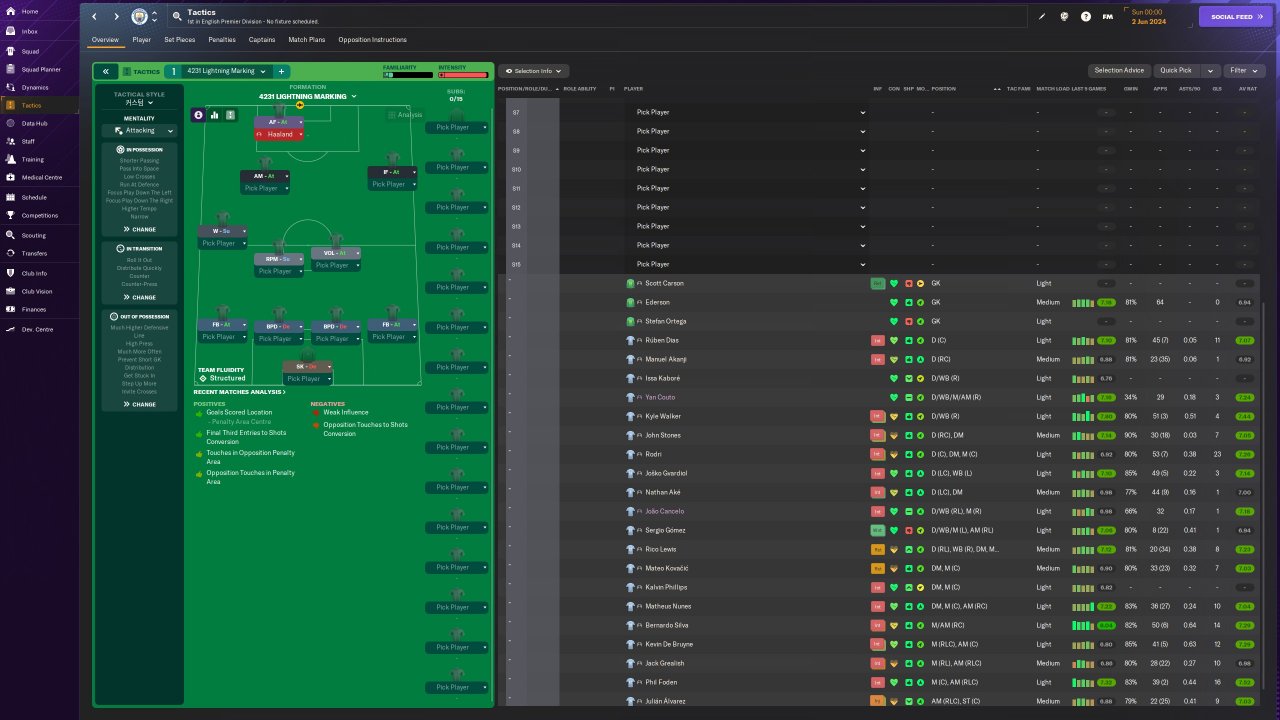This screenshot has height=720, width=1280.
Task: Open the Recent Matches Analysis link
Action: tap(240, 392)
